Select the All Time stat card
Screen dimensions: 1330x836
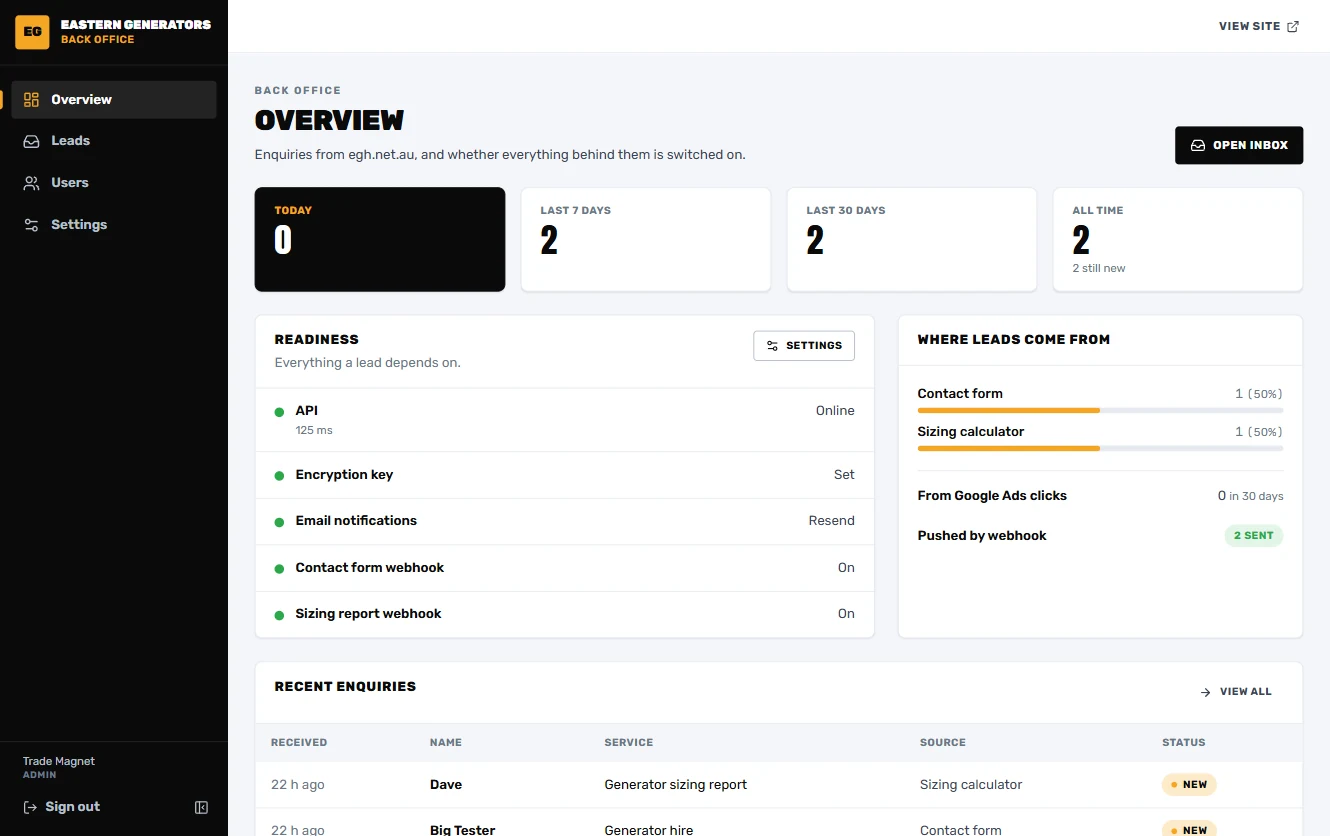1178,240
